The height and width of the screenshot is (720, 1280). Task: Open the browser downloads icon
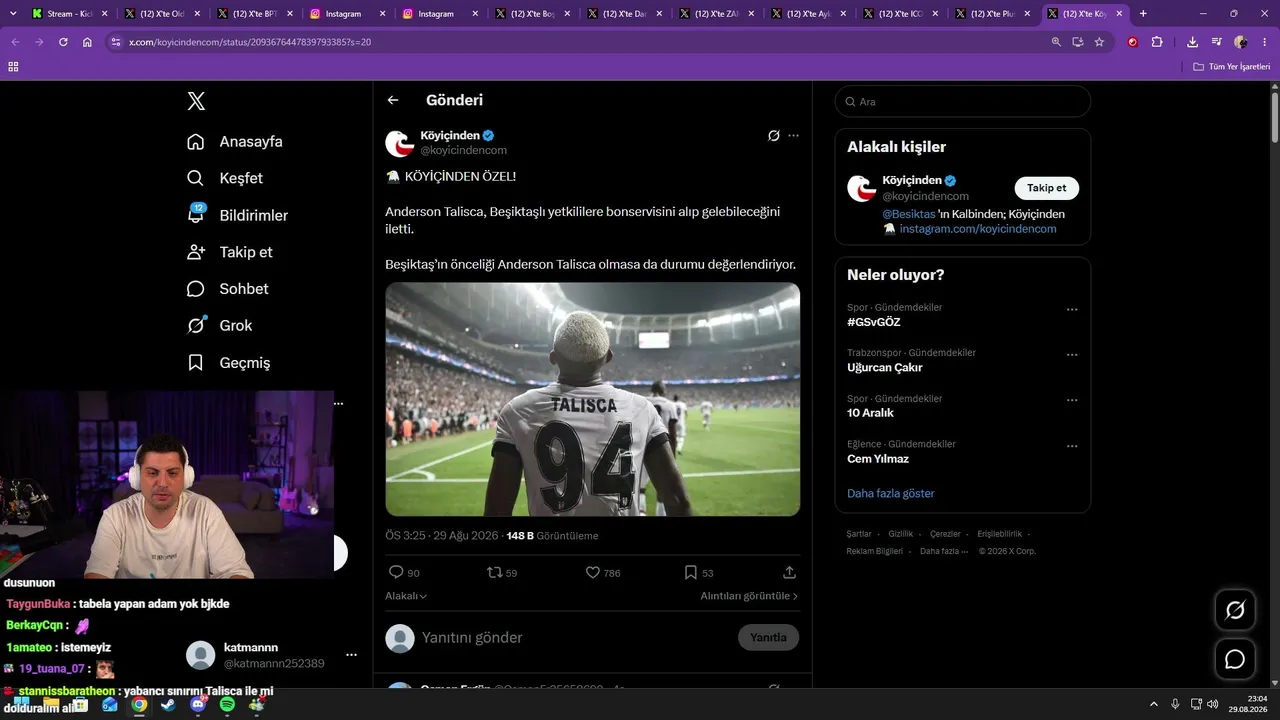1192,42
